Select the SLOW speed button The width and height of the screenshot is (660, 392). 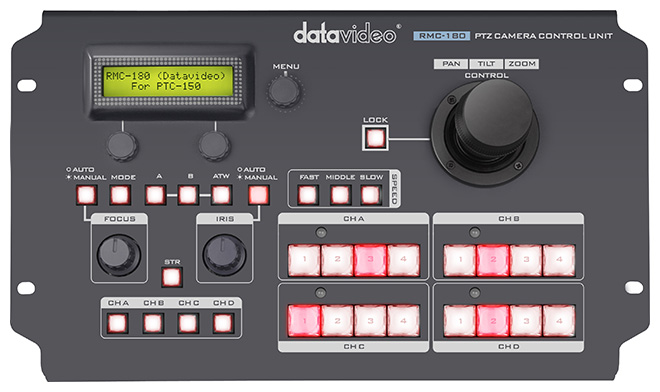[x=371, y=195]
